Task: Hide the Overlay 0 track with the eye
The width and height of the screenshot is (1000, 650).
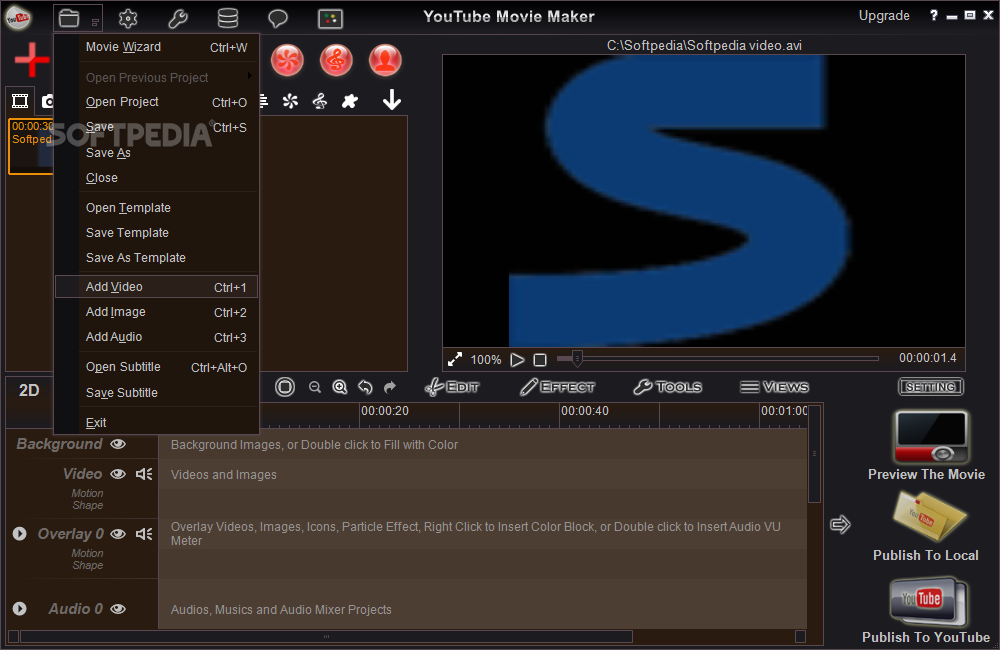Action: pos(118,534)
